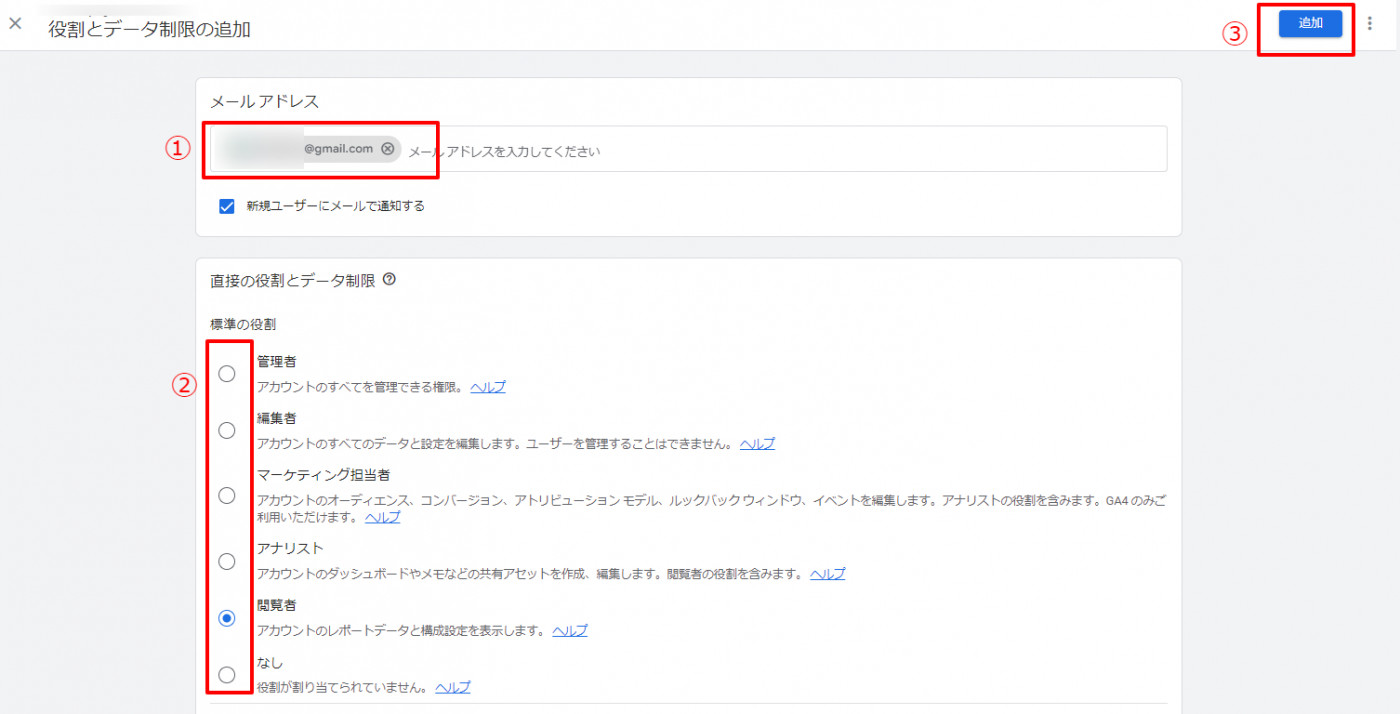This screenshot has width=1400, height=714.
Task: Click the メール アドレス section heading
Action: (x=264, y=101)
